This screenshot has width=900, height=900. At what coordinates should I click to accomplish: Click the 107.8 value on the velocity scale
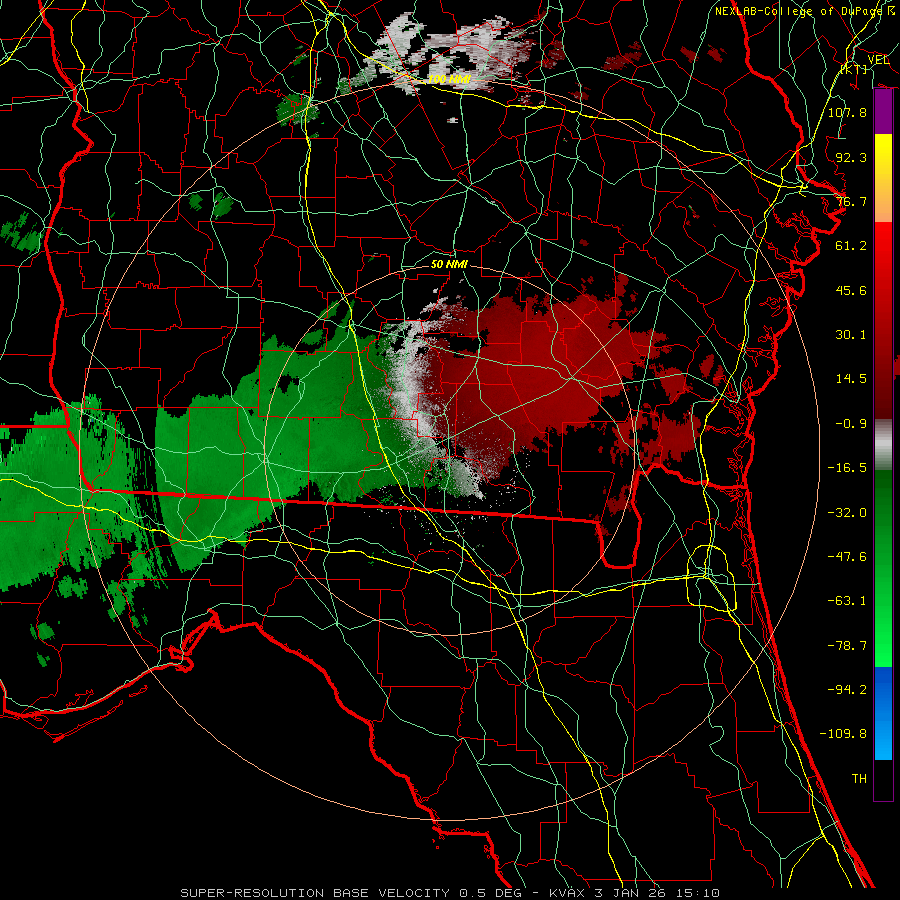tap(847, 112)
